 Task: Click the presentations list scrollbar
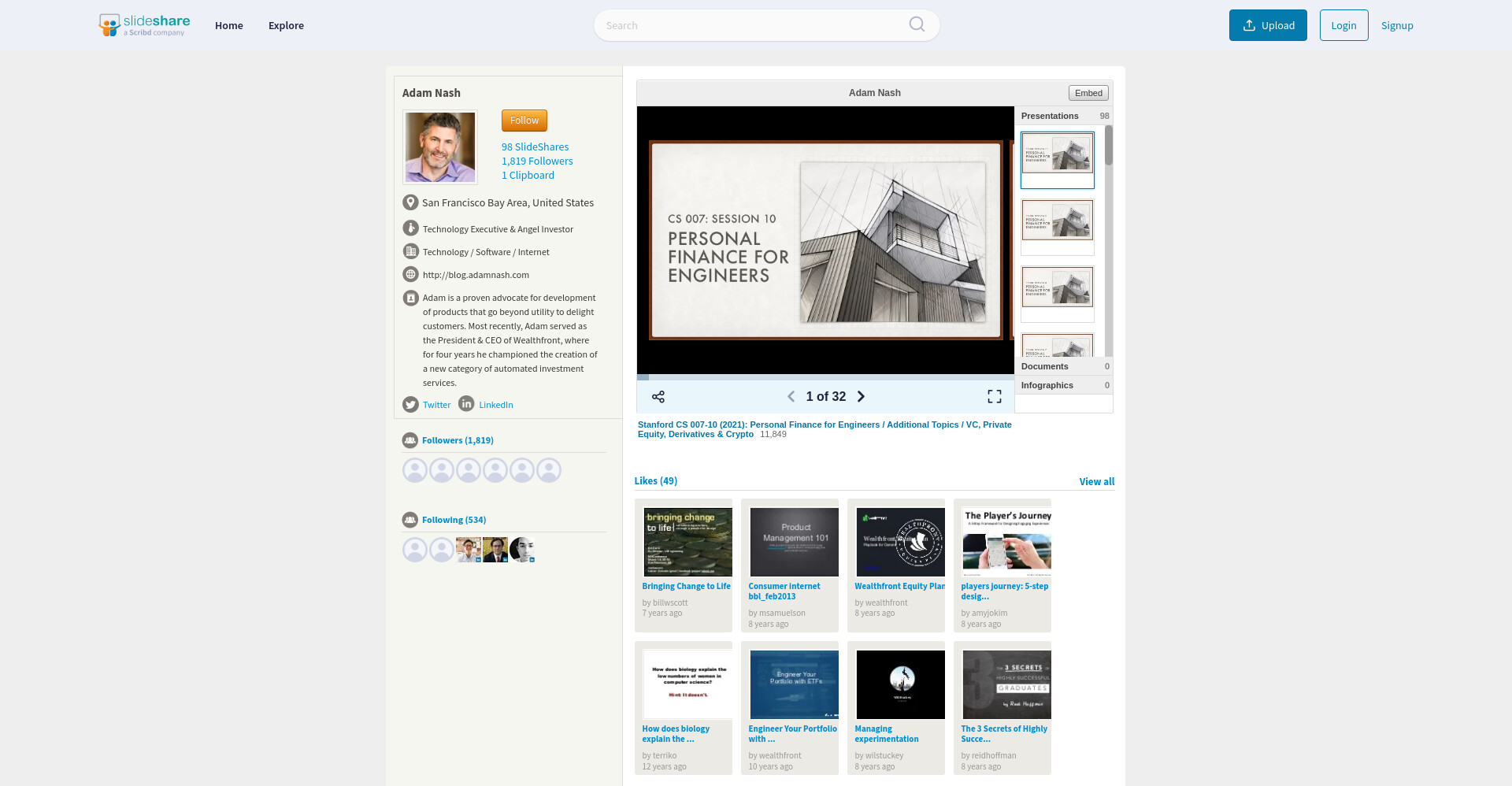click(x=1109, y=146)
